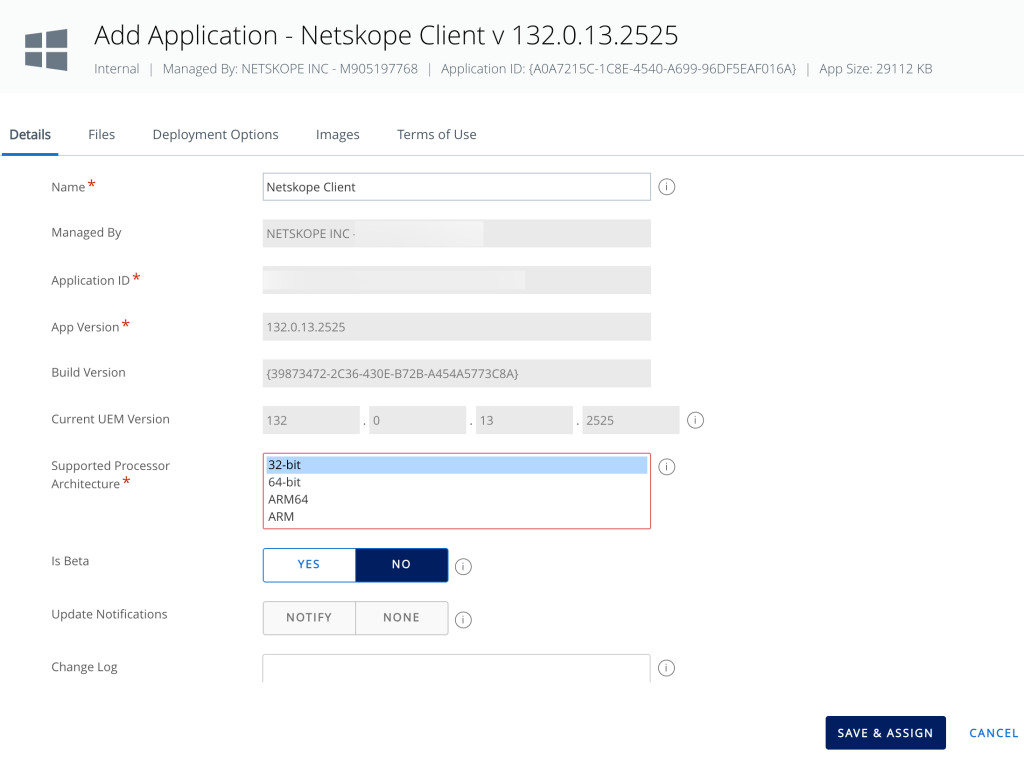Image resolution: width=1024 pixels, height=758 pixels.
Task: Click info icon next to Update Notifications
Action: 463,620
